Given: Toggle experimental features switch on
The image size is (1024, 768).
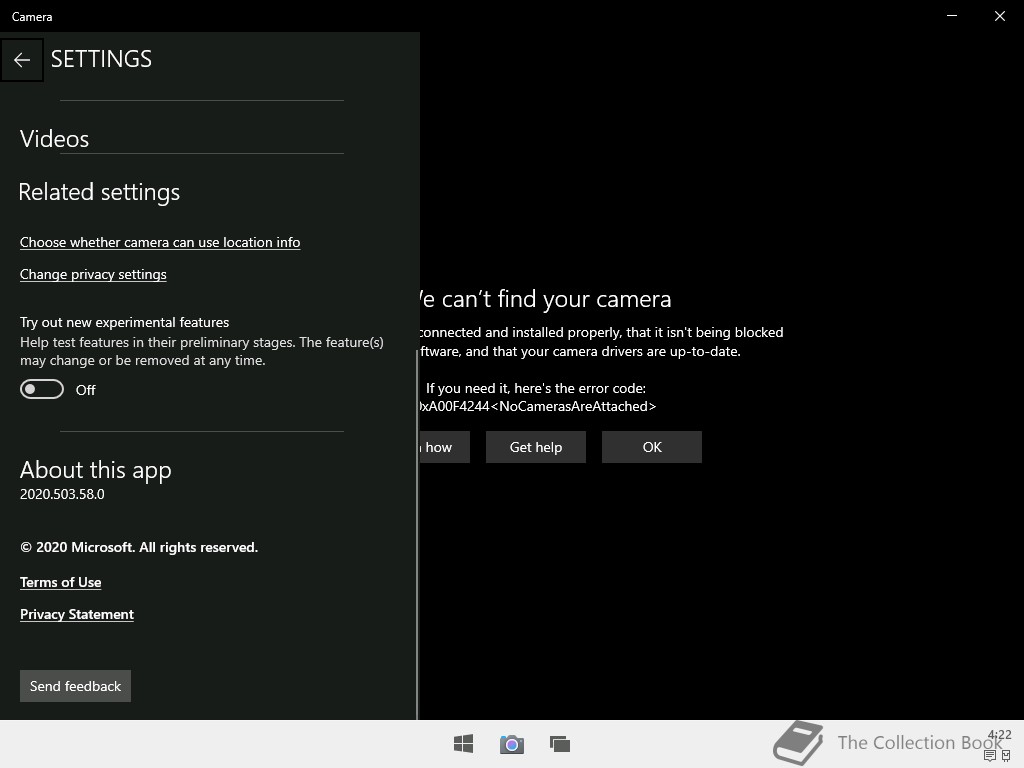Looking at the screenshot, I should pyautogui.click(x=42, y=389).
